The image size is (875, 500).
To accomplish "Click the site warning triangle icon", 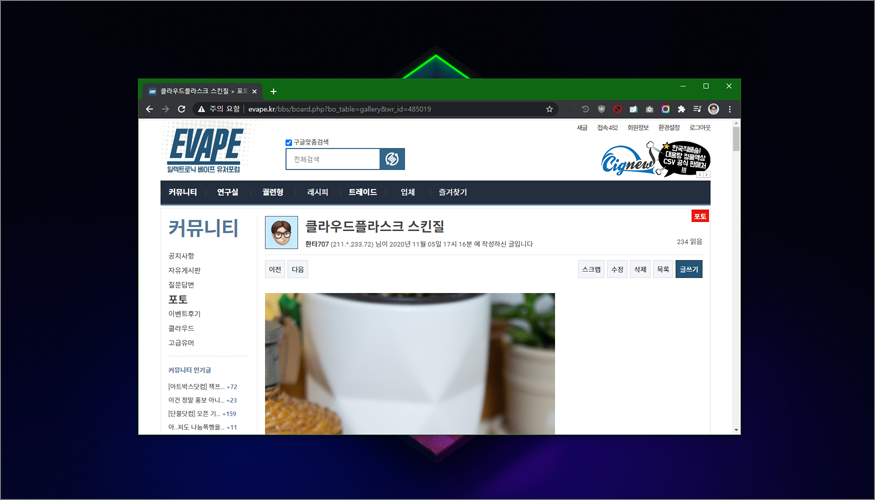I will pos(201,109).
